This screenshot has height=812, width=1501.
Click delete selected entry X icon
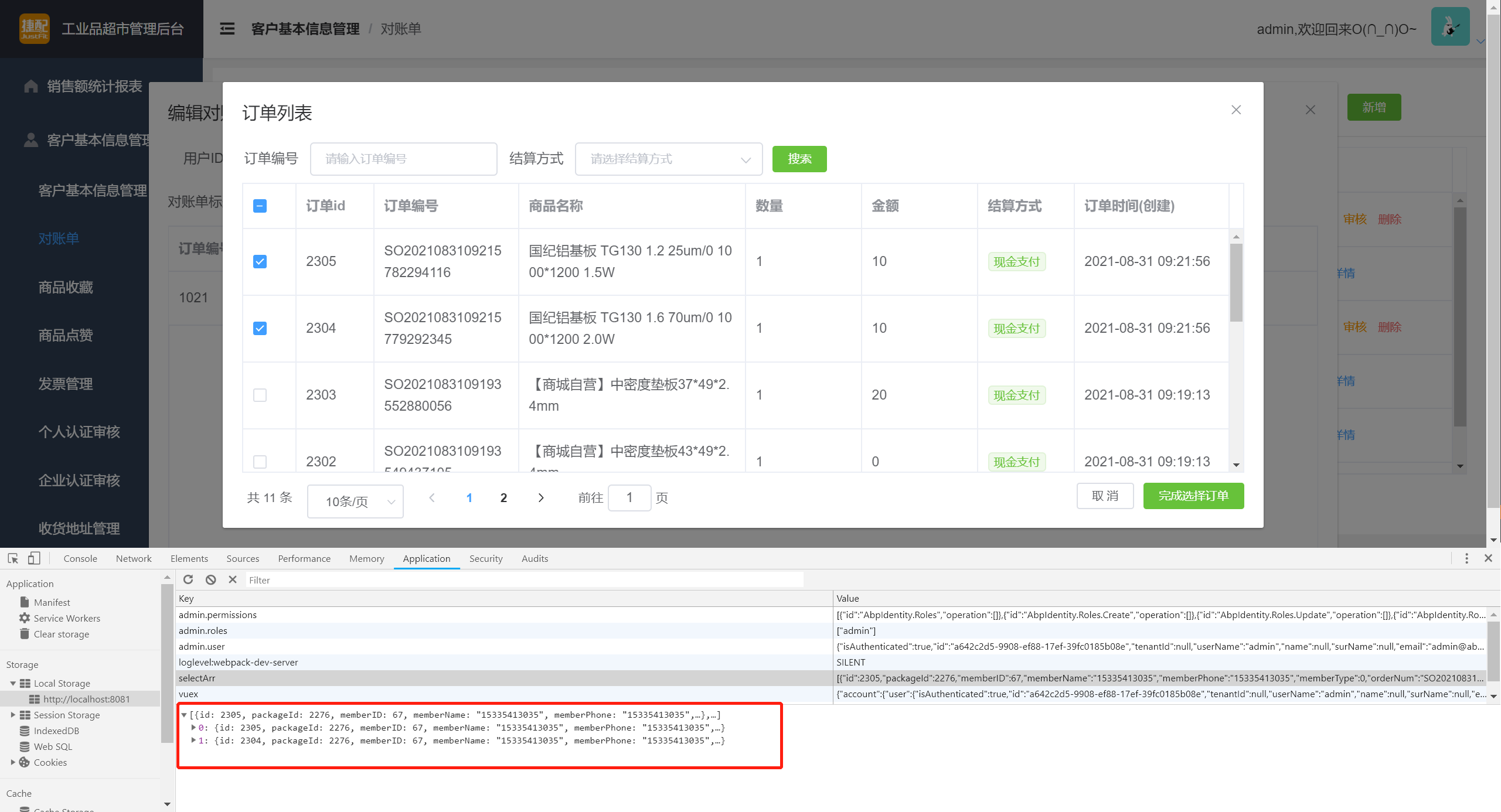(x=233, y=579)
